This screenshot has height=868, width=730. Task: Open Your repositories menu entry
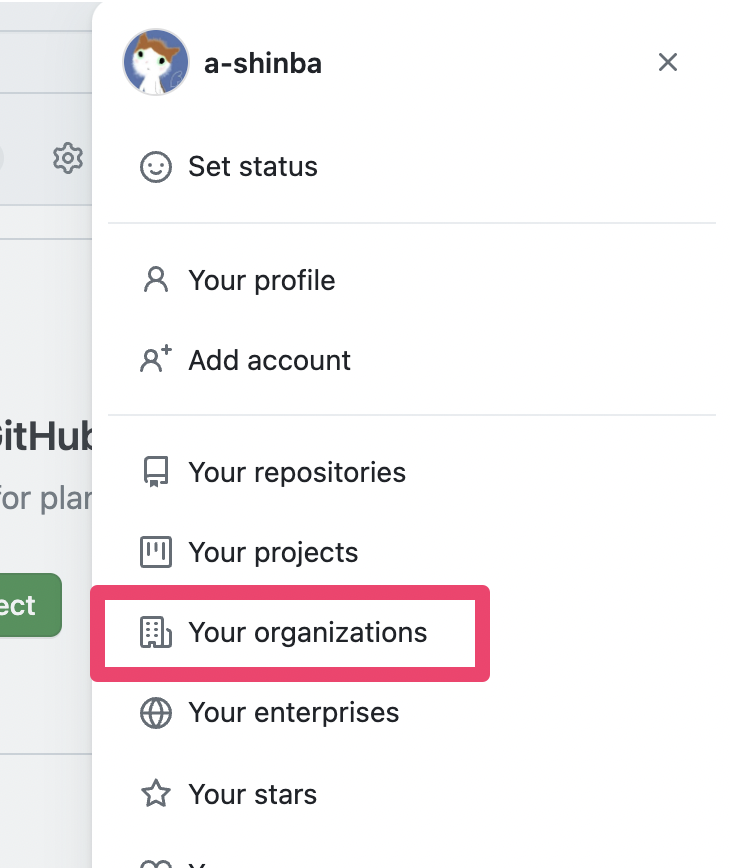pyautogui.click(x=296, y=471)
